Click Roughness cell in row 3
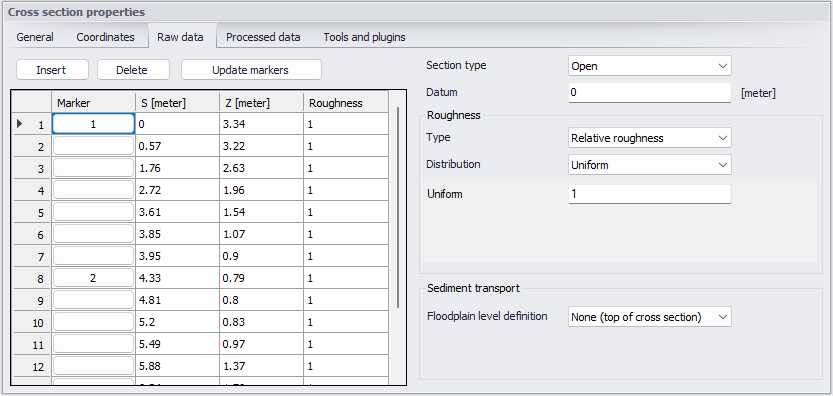The height and width of the screenshot is (396, 833). (346, 168)
